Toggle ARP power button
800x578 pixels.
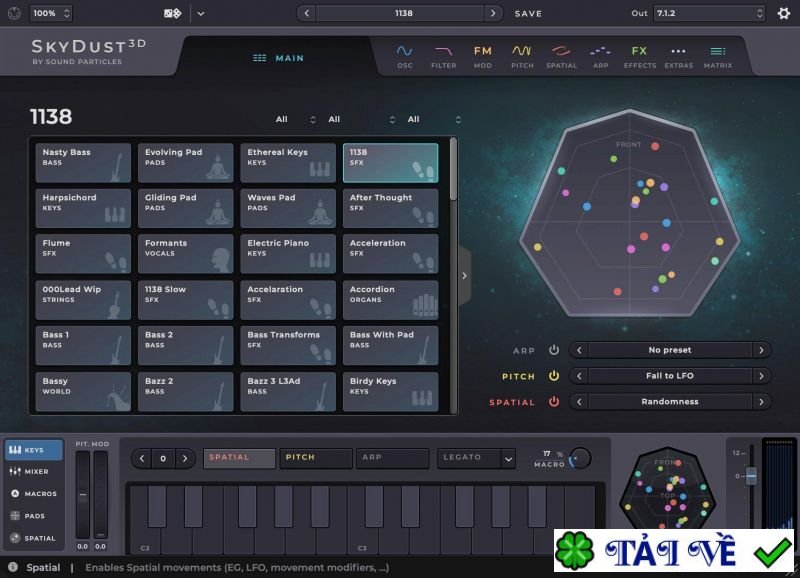click(x=554, y=350)
